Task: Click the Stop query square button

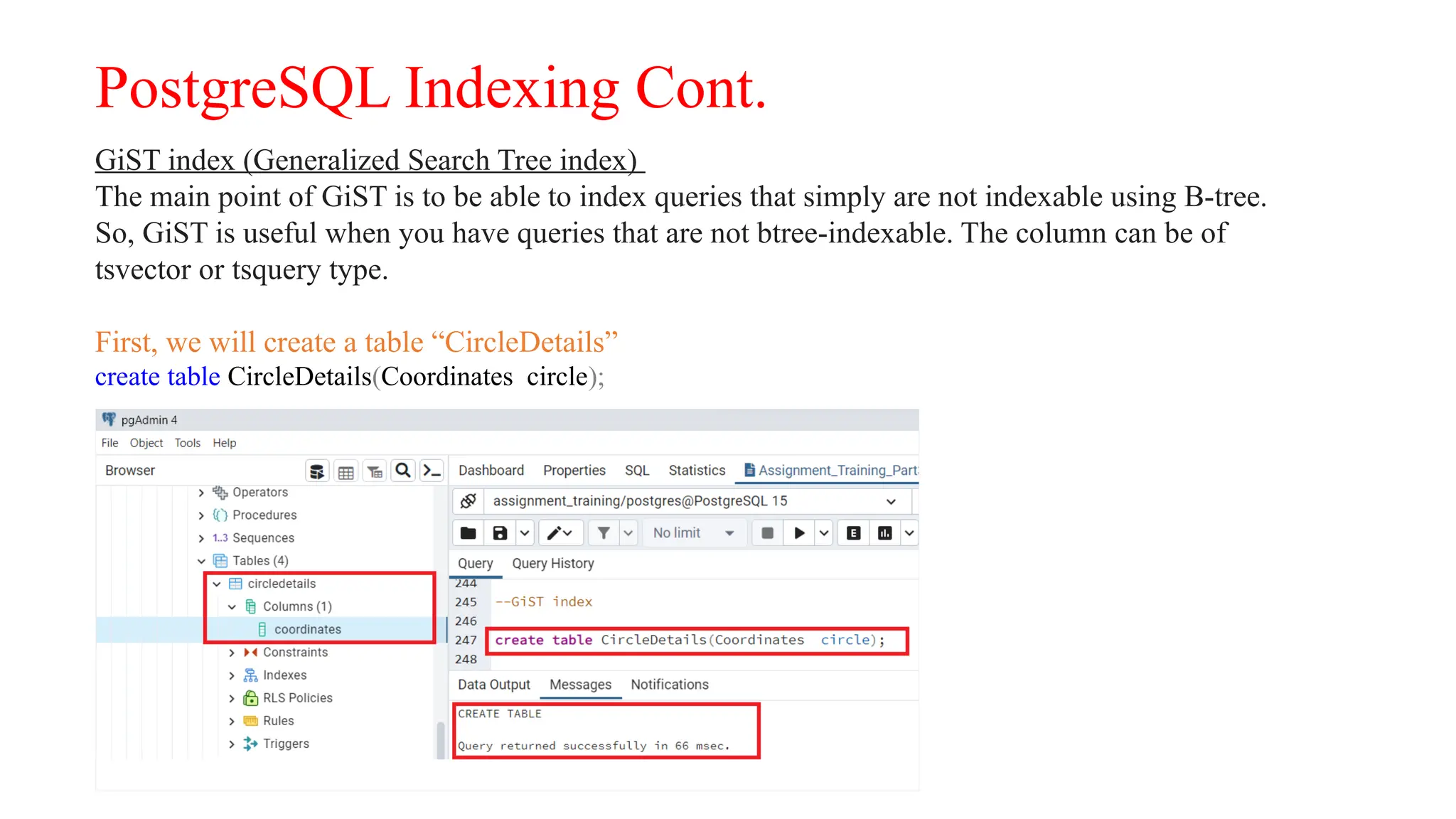Action: point(767,533)
